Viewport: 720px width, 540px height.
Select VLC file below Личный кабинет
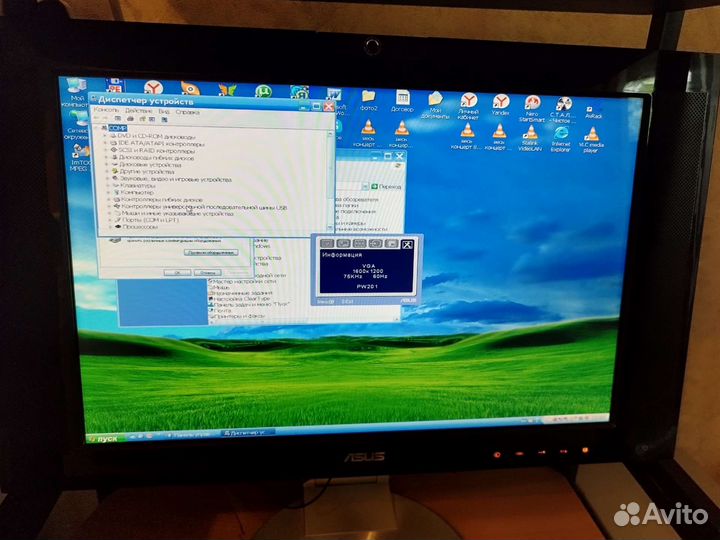pyautogui.click(x=467, y=136)
